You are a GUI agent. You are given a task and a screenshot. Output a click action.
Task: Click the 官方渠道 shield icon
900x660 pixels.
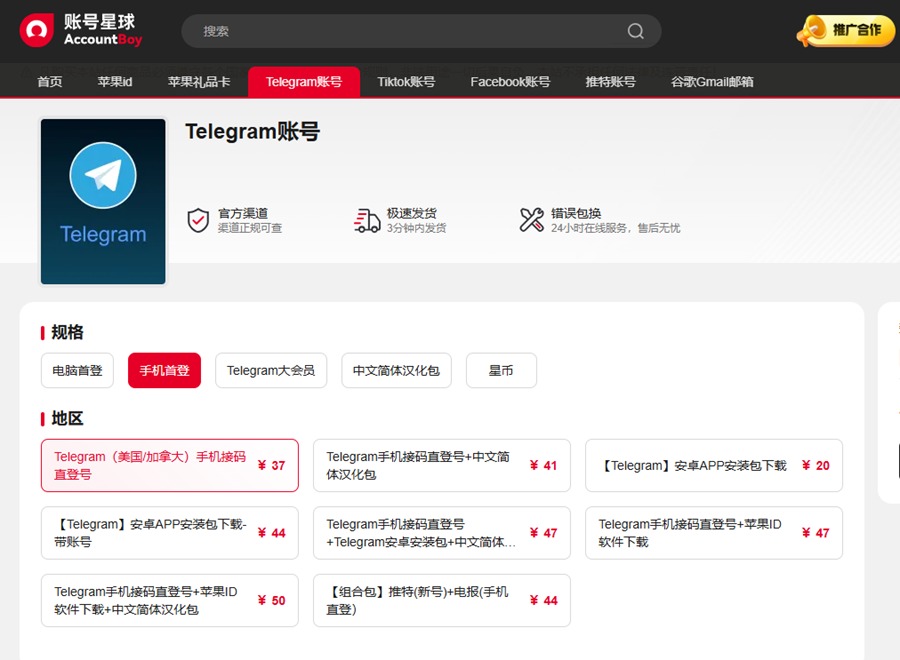[x=198, y=220]
